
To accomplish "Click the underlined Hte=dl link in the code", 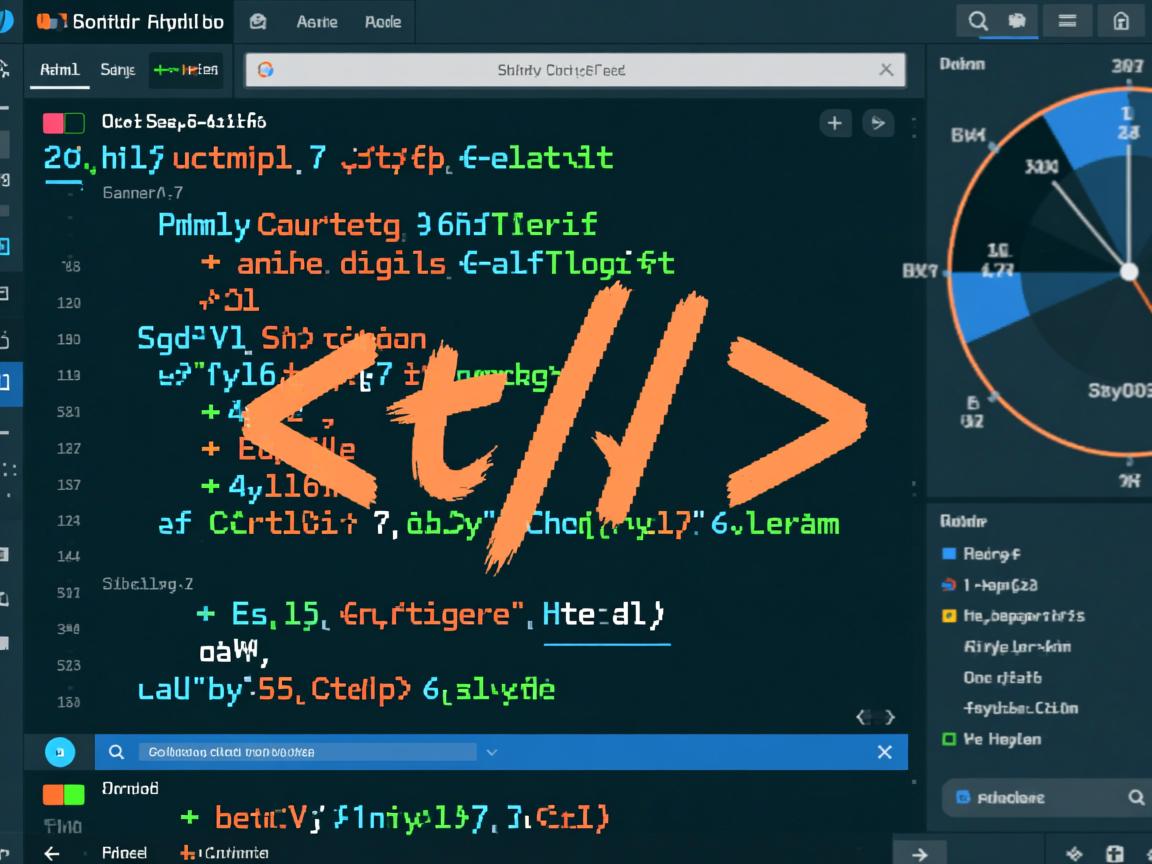I will point(605,614).
